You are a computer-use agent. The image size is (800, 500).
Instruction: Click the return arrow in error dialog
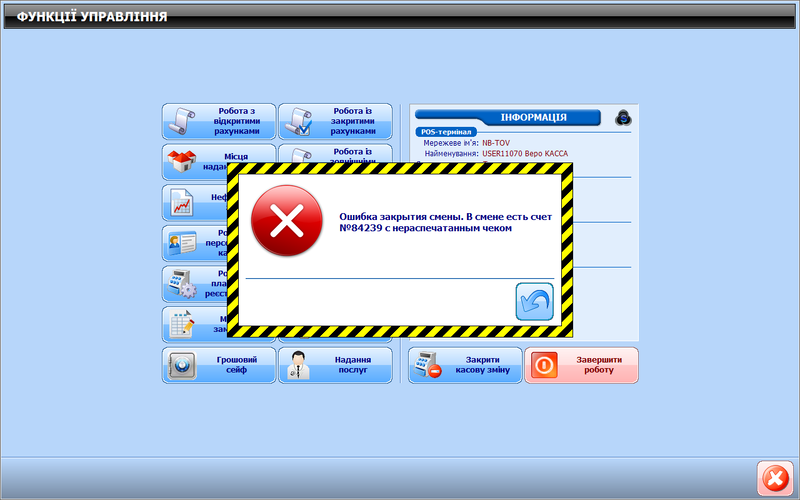tap(534, 302)
